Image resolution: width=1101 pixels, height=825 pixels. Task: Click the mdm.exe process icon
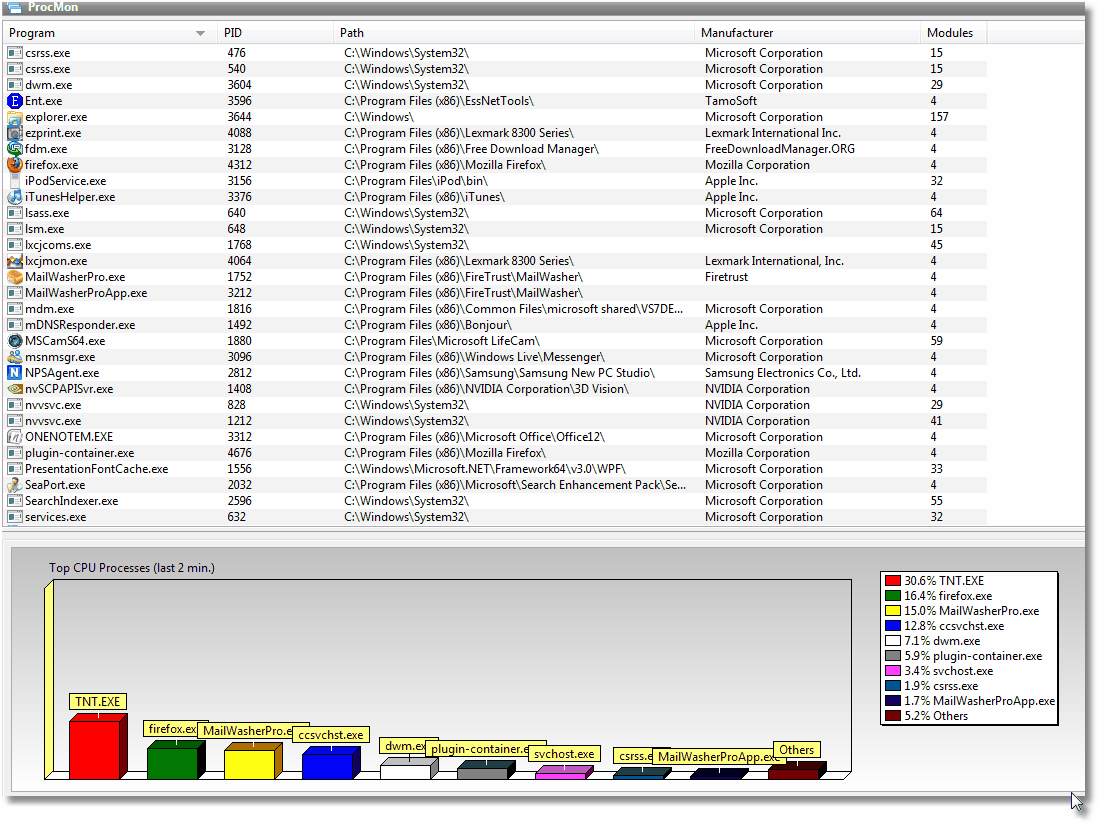point(15,309)
